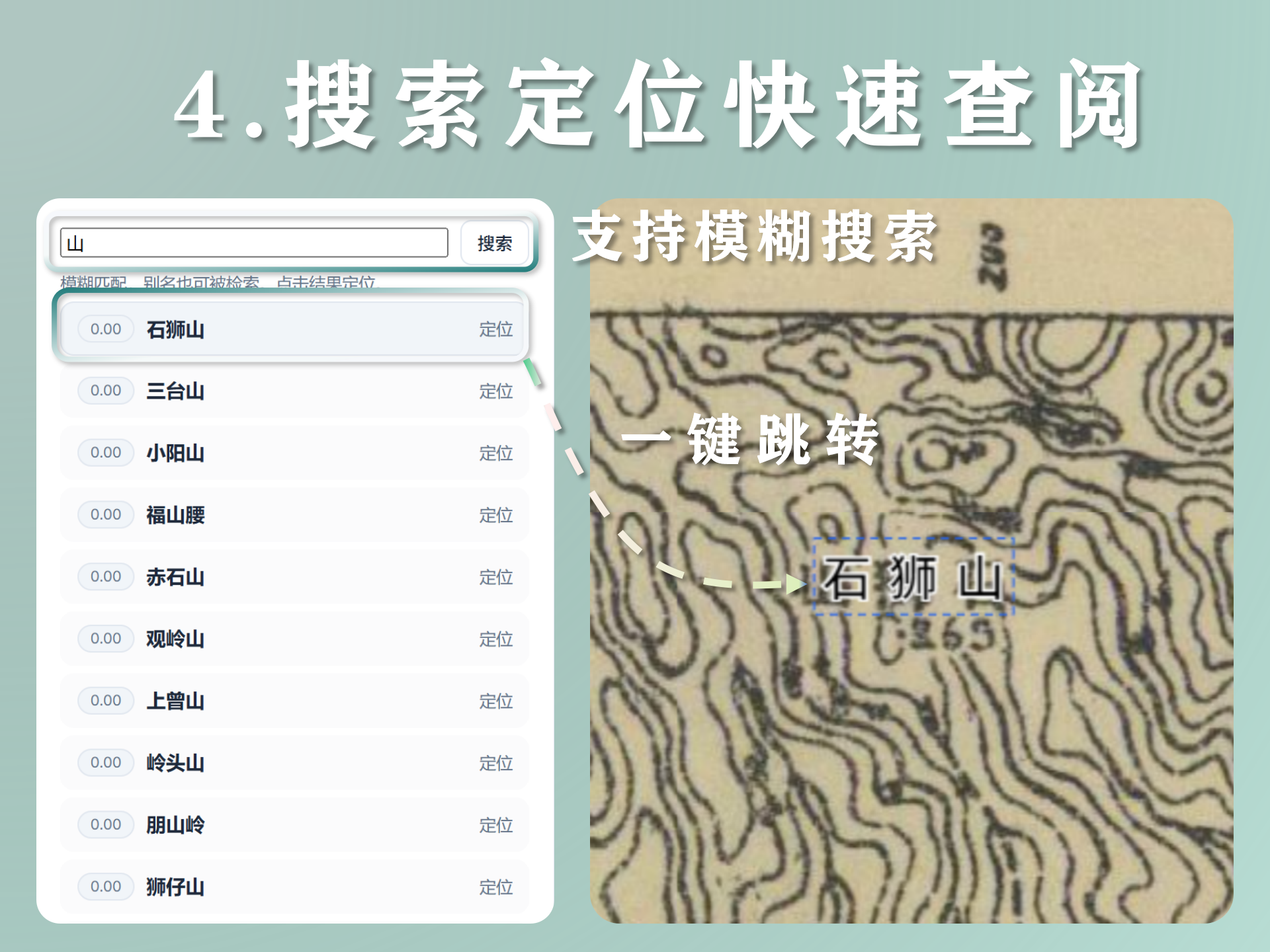The image size is (1270, 952).
Task: Click 定位 for 狮仔山
Action: (x=496, y=887)
